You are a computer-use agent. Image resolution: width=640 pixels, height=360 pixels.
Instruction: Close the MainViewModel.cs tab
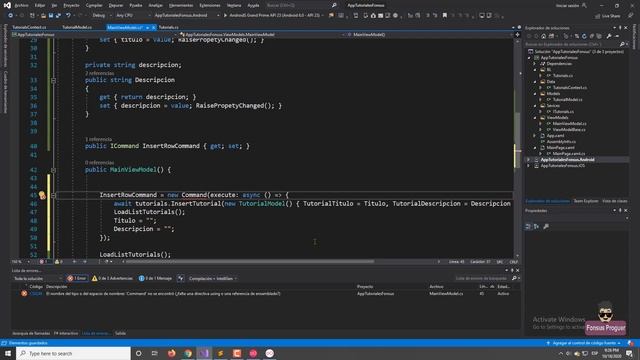(x=153, y=27)
